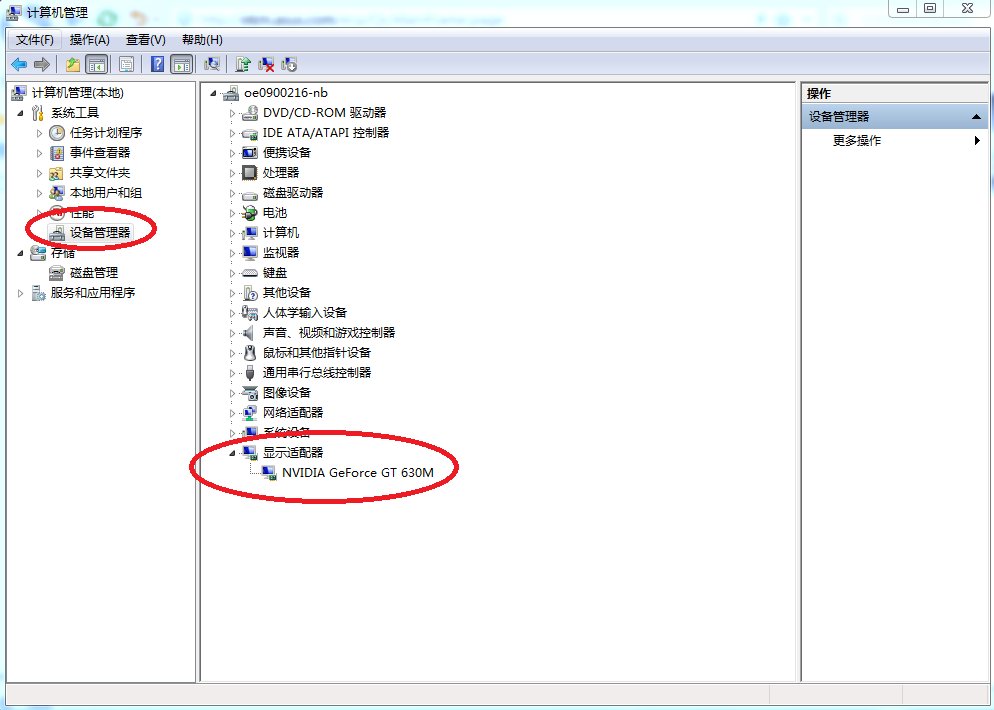Click the blue Help question mark icon
Image resolution: width=994 pixels, height=710 pixels.
[x=157, y=65]
